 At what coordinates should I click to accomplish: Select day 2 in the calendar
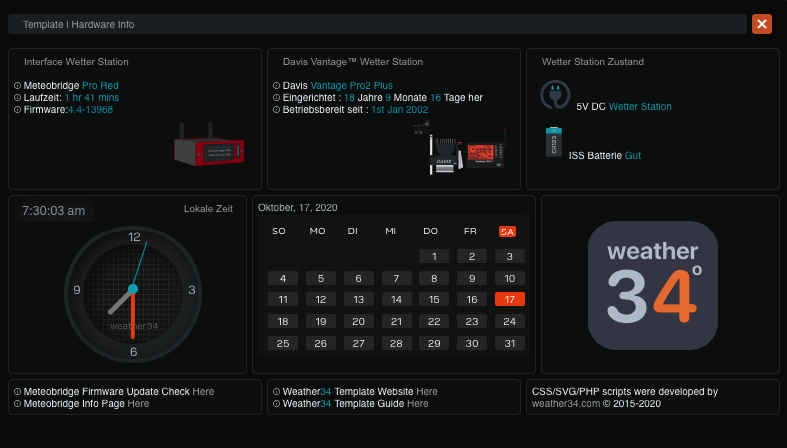pos(472,256)
